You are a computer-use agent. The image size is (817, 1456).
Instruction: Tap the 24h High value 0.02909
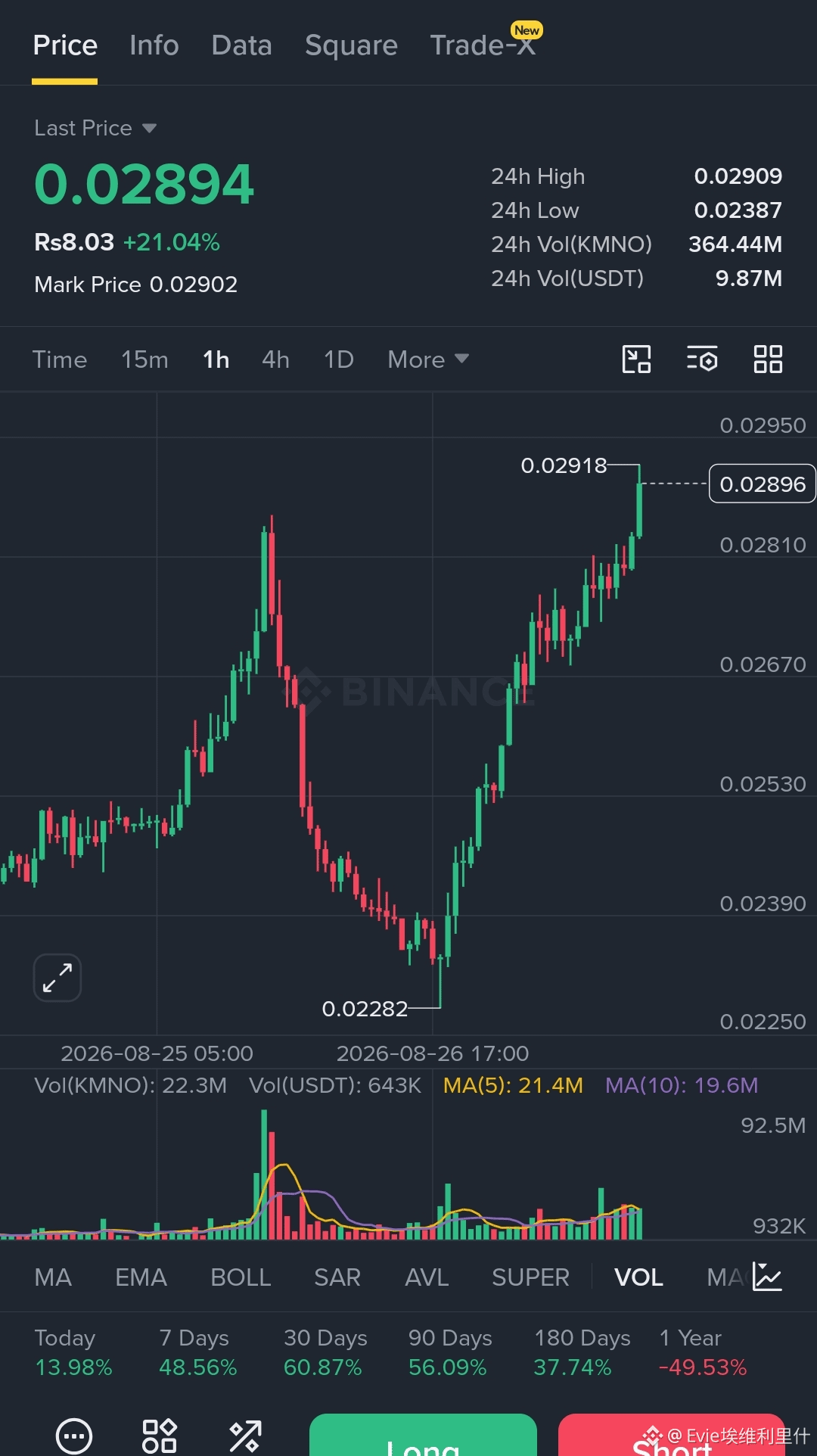click(738, 176)
